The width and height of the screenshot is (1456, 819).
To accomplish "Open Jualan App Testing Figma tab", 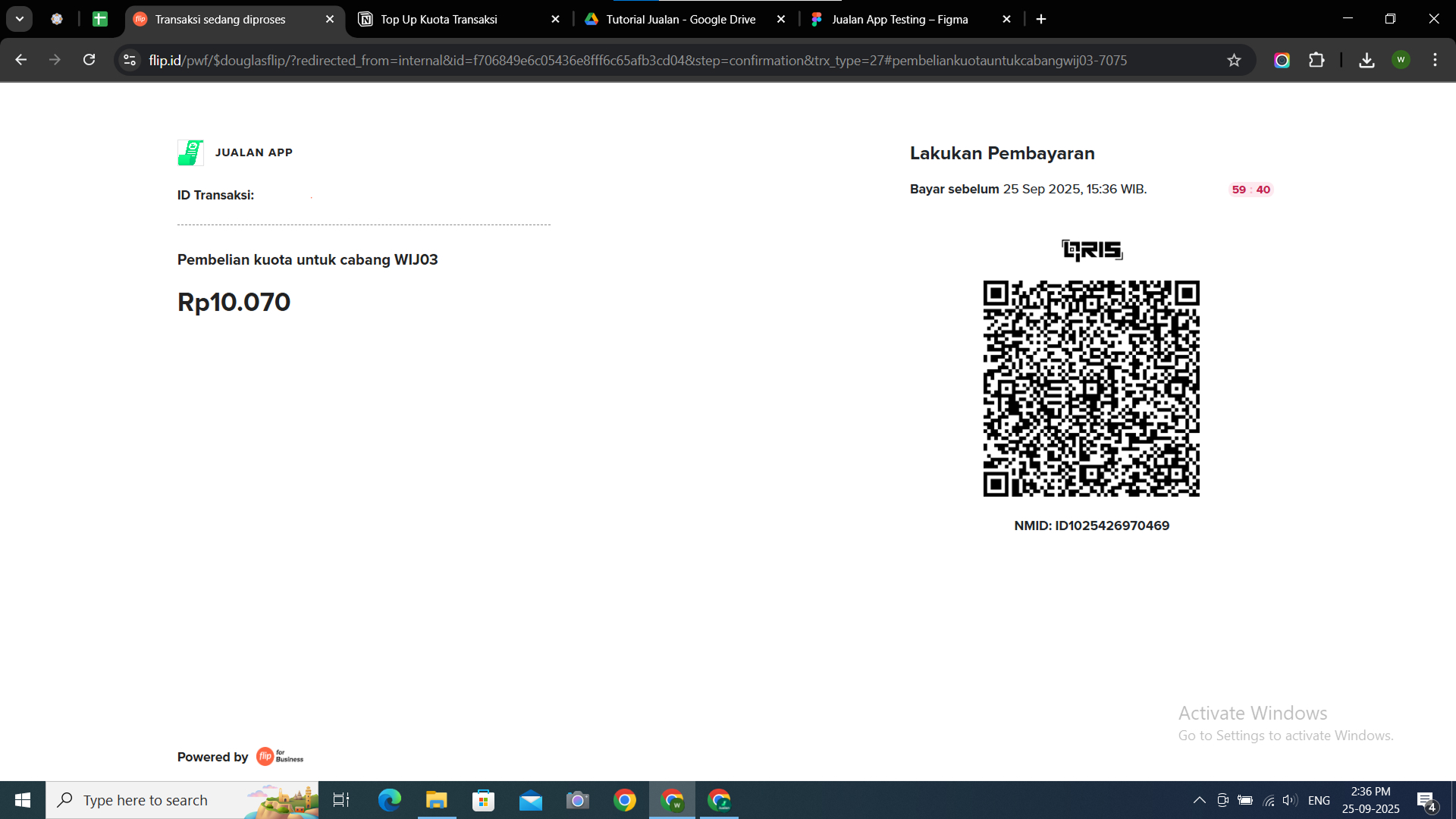I will click(x=899, y=20).
